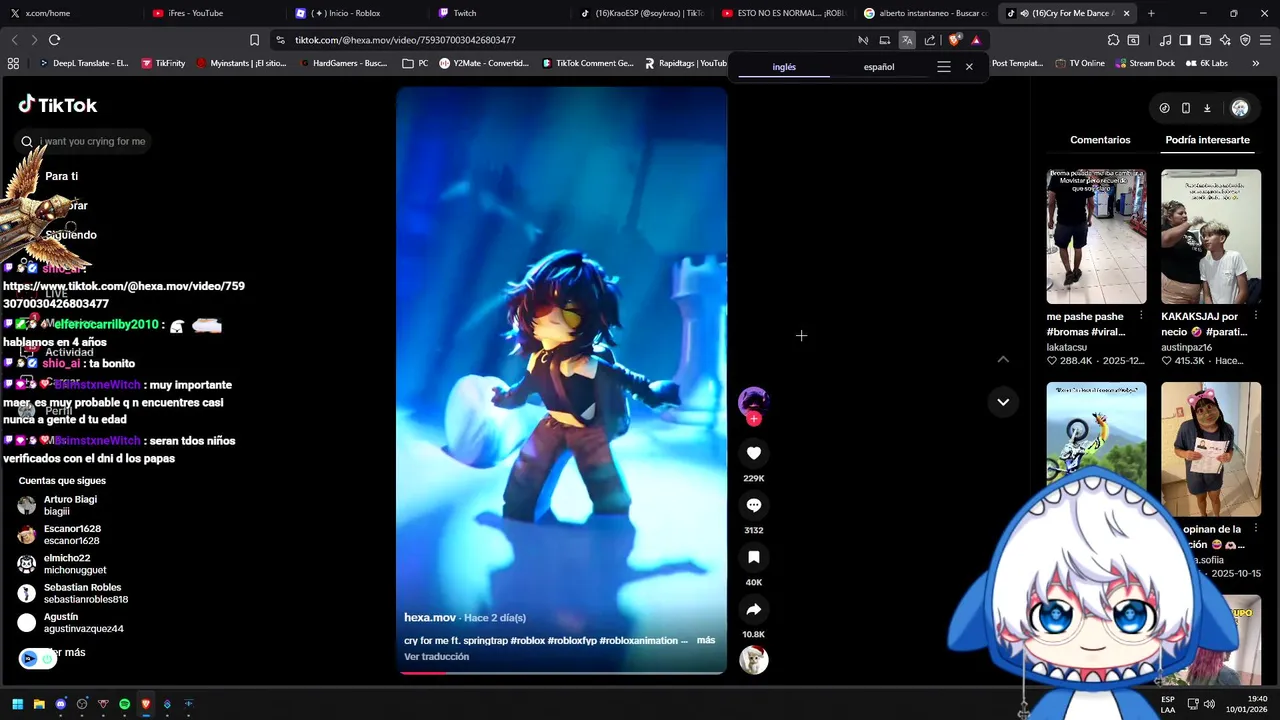Reload the page with the refresh icon
1280x720 pixels.
[x=54, y=40]
